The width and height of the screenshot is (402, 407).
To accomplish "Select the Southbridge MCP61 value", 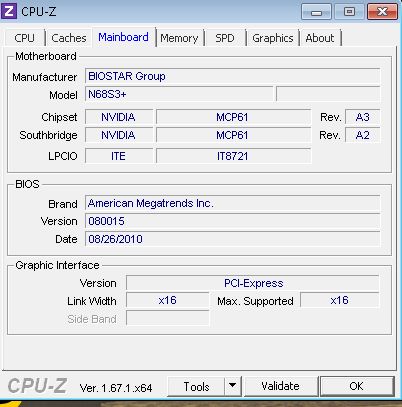I will tap(233, 135).
